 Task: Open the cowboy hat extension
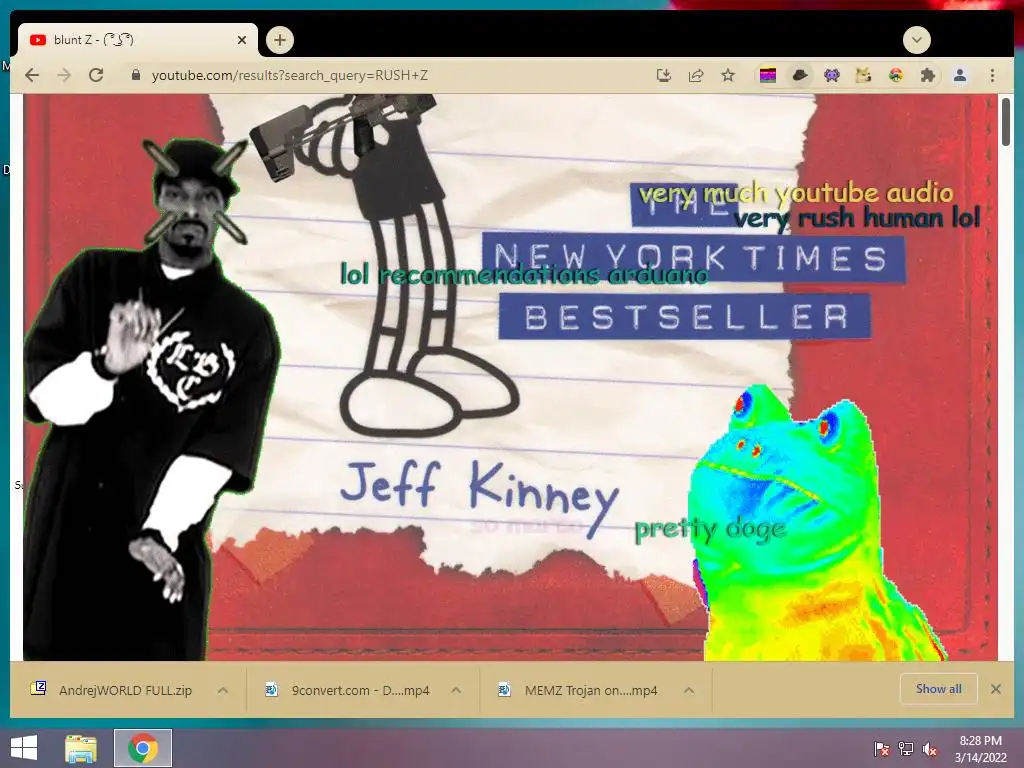click(x=800, y=76)
